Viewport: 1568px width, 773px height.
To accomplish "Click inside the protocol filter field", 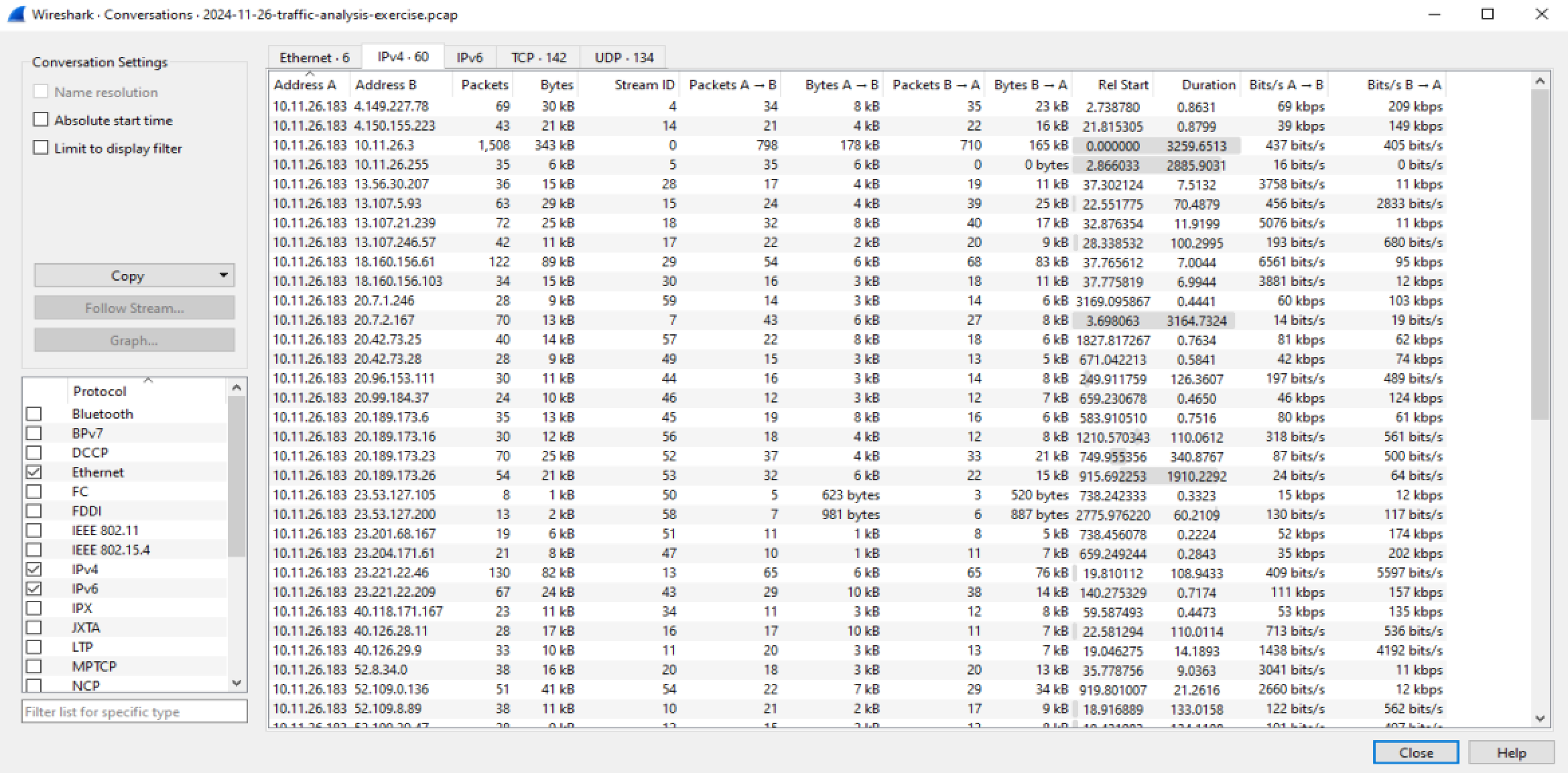I will point(134,711).
